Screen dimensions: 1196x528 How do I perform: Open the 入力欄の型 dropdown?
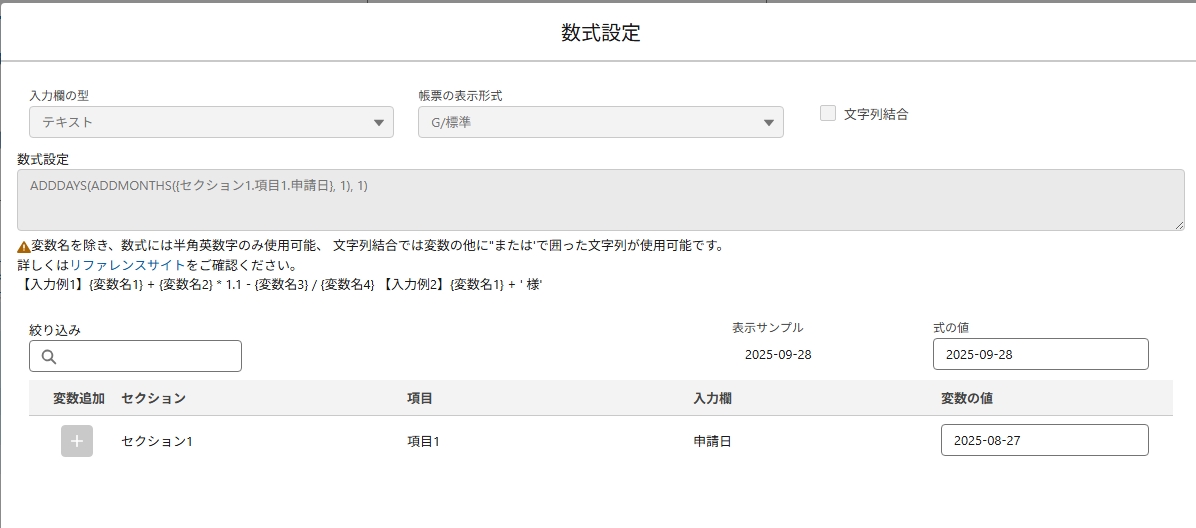pyautogui.click(x=211, y=122)
